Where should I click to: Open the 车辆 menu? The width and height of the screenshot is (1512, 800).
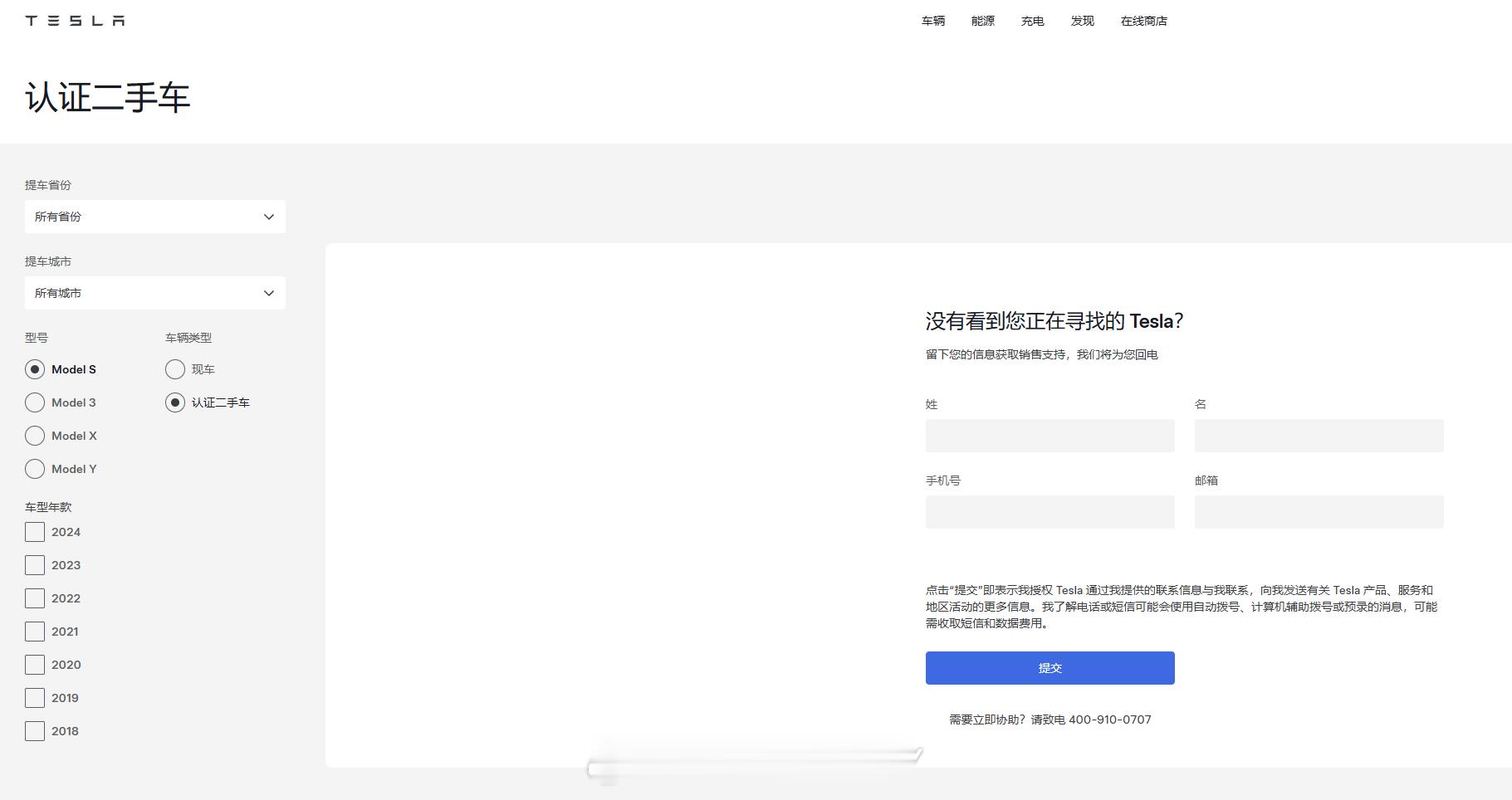point(933,21)
